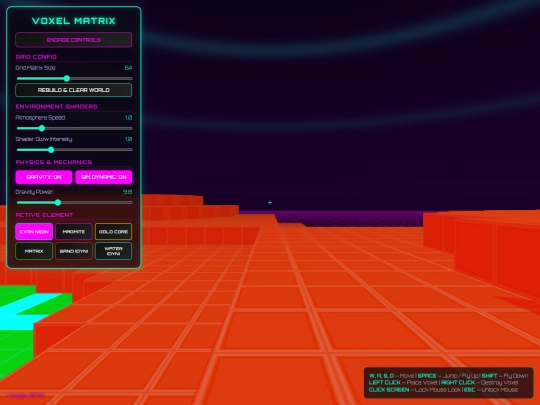Pick the MATRIX element
The width and height of the screenshot is (540, 405).
pyautogui.click(x=34, y=251)
